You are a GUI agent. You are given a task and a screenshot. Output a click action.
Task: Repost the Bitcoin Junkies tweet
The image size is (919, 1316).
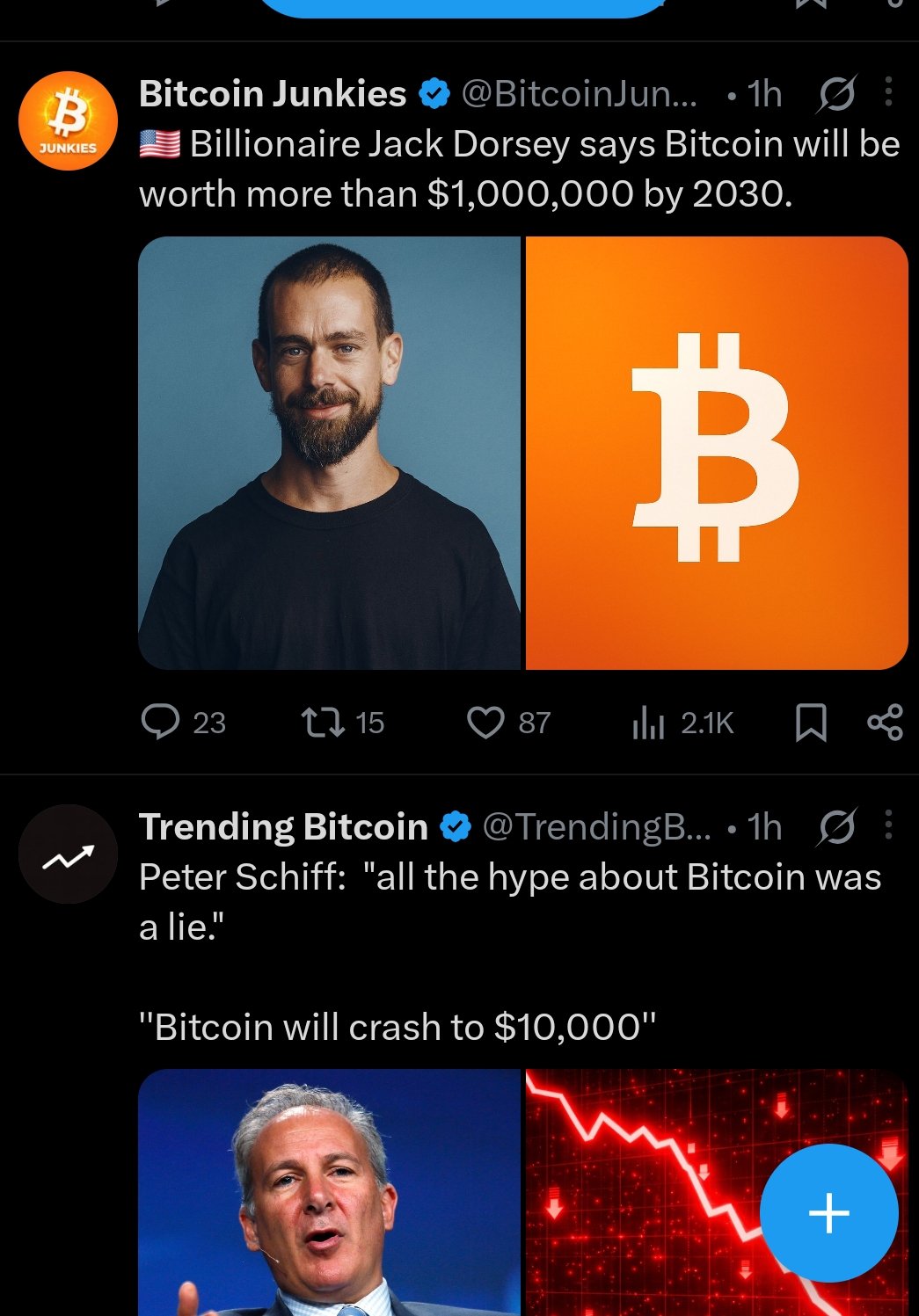[x=323, y=722]
